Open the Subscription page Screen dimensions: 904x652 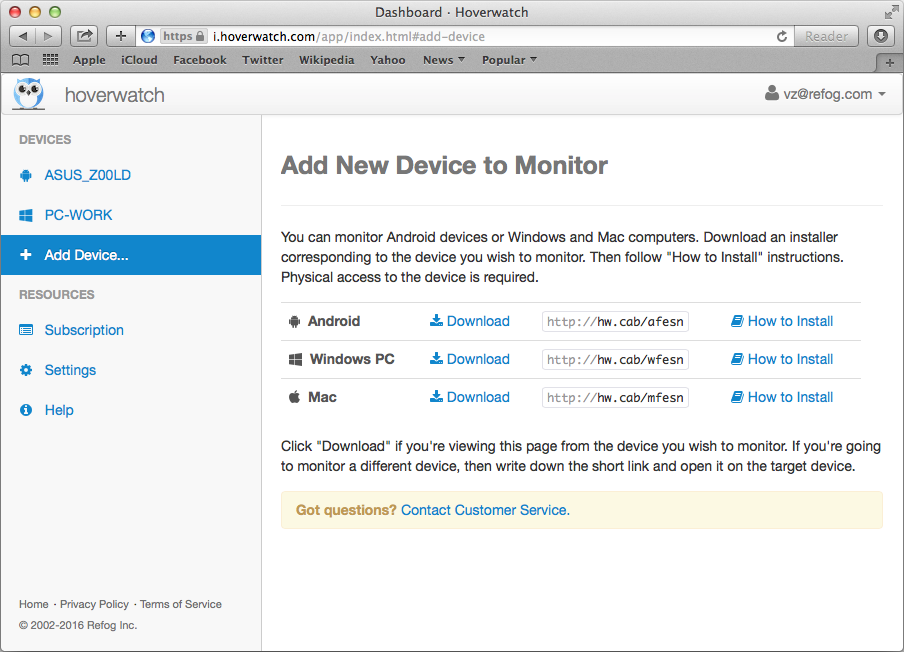pyautogui.click(x=131, y=330)
